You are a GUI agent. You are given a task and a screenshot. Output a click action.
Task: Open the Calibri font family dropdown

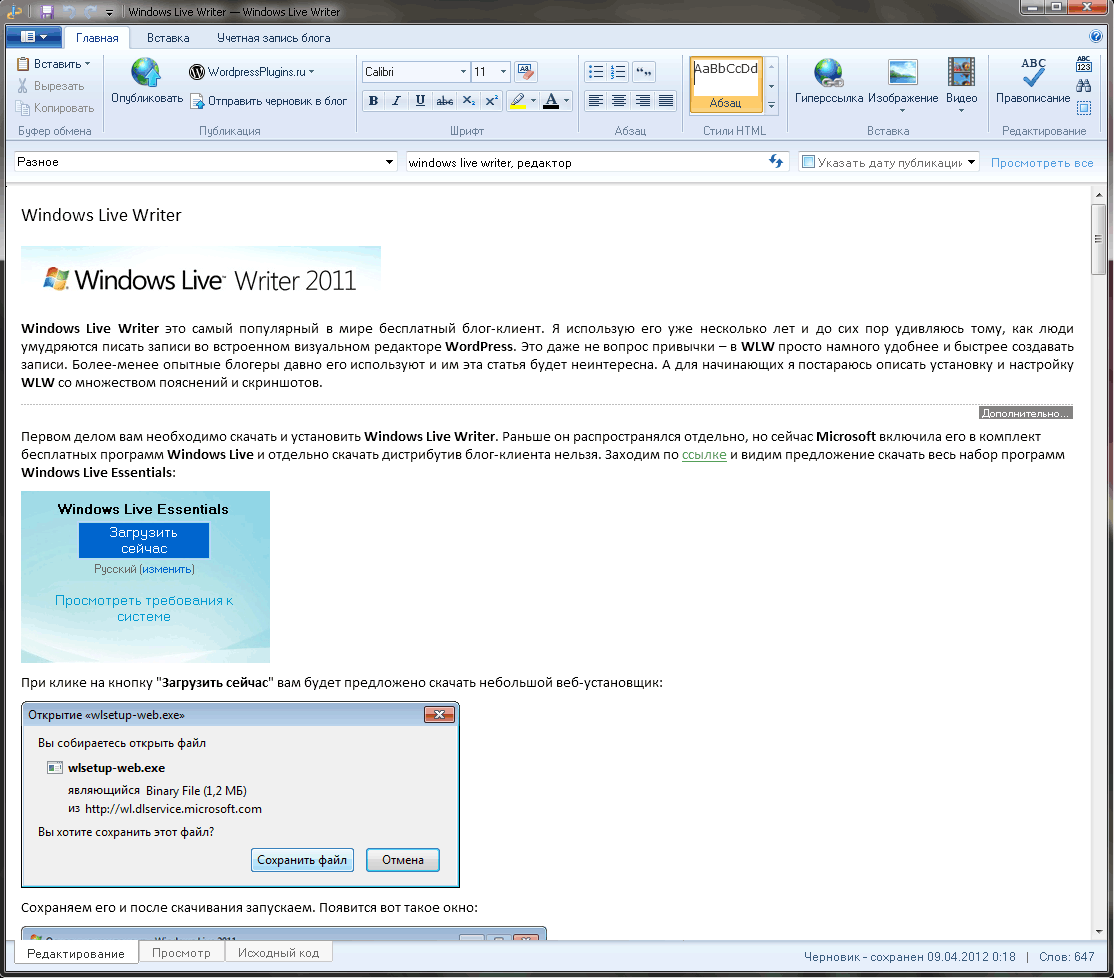click(463, 72)
